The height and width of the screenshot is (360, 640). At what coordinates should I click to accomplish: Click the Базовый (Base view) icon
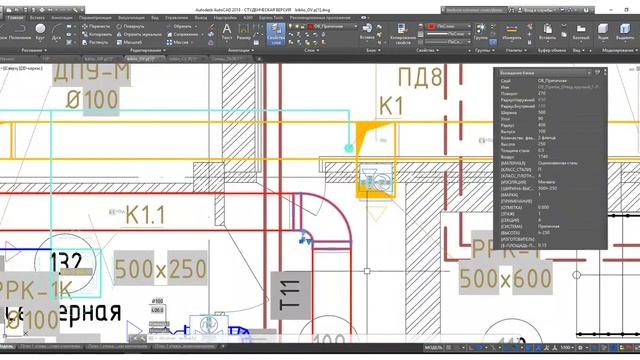tap(580, 32)
